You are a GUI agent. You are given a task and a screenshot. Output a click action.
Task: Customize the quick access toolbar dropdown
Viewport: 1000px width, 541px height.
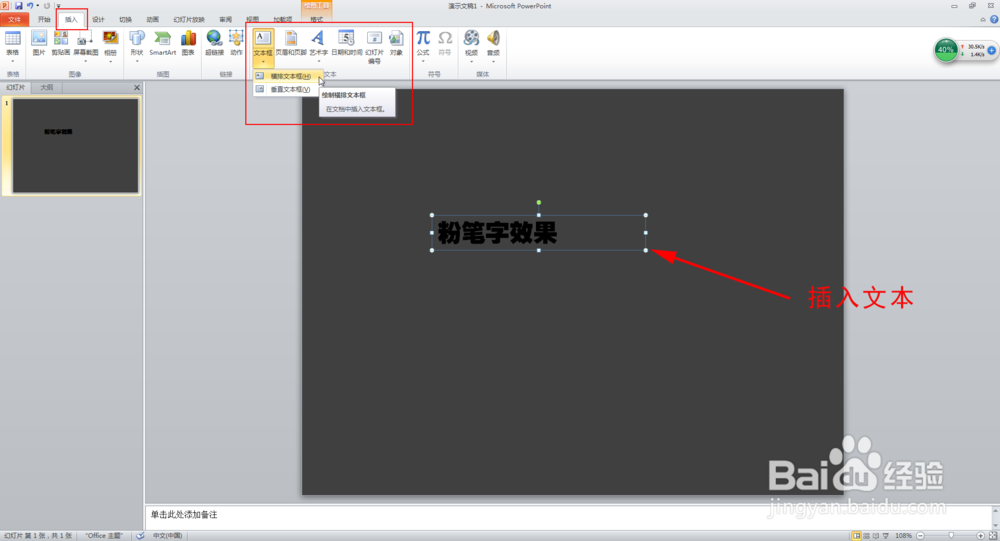tap(58, 6)
